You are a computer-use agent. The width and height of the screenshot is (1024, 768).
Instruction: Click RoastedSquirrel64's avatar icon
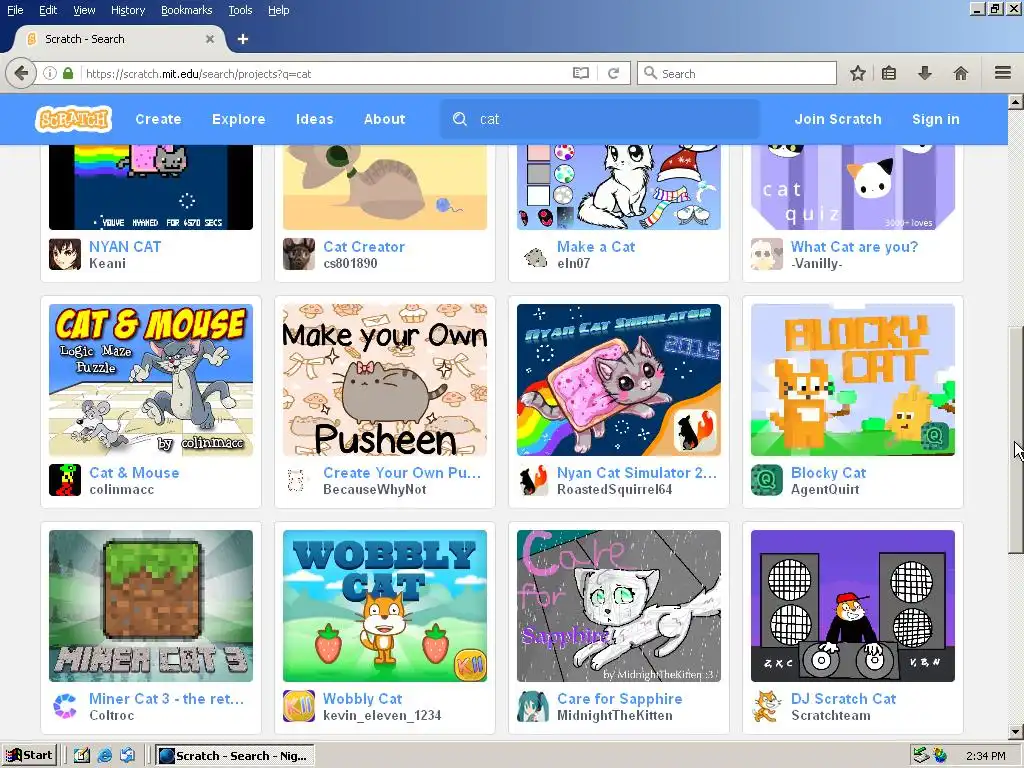pos(533,480)
